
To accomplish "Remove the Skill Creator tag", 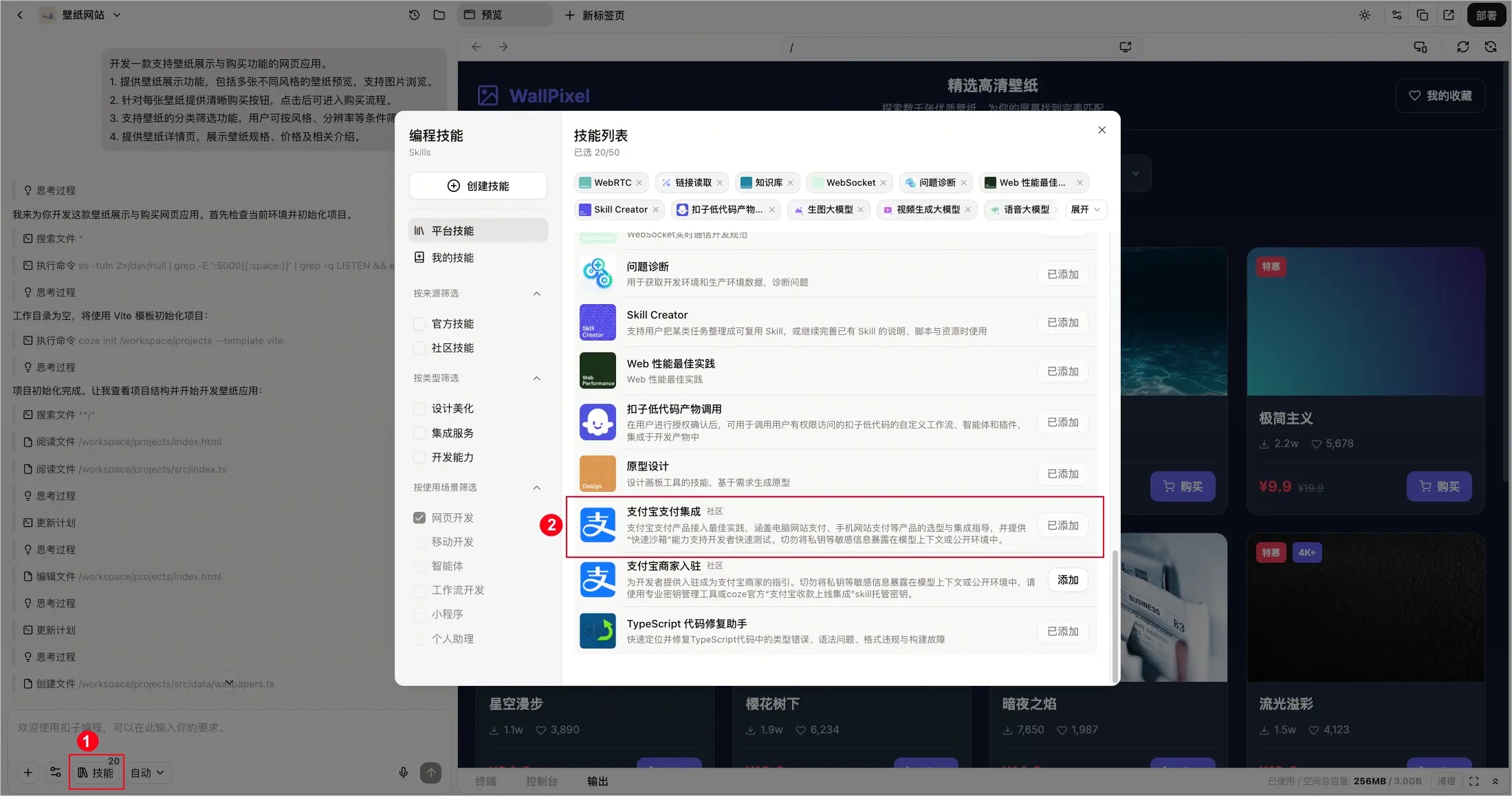I will (655, 210).
